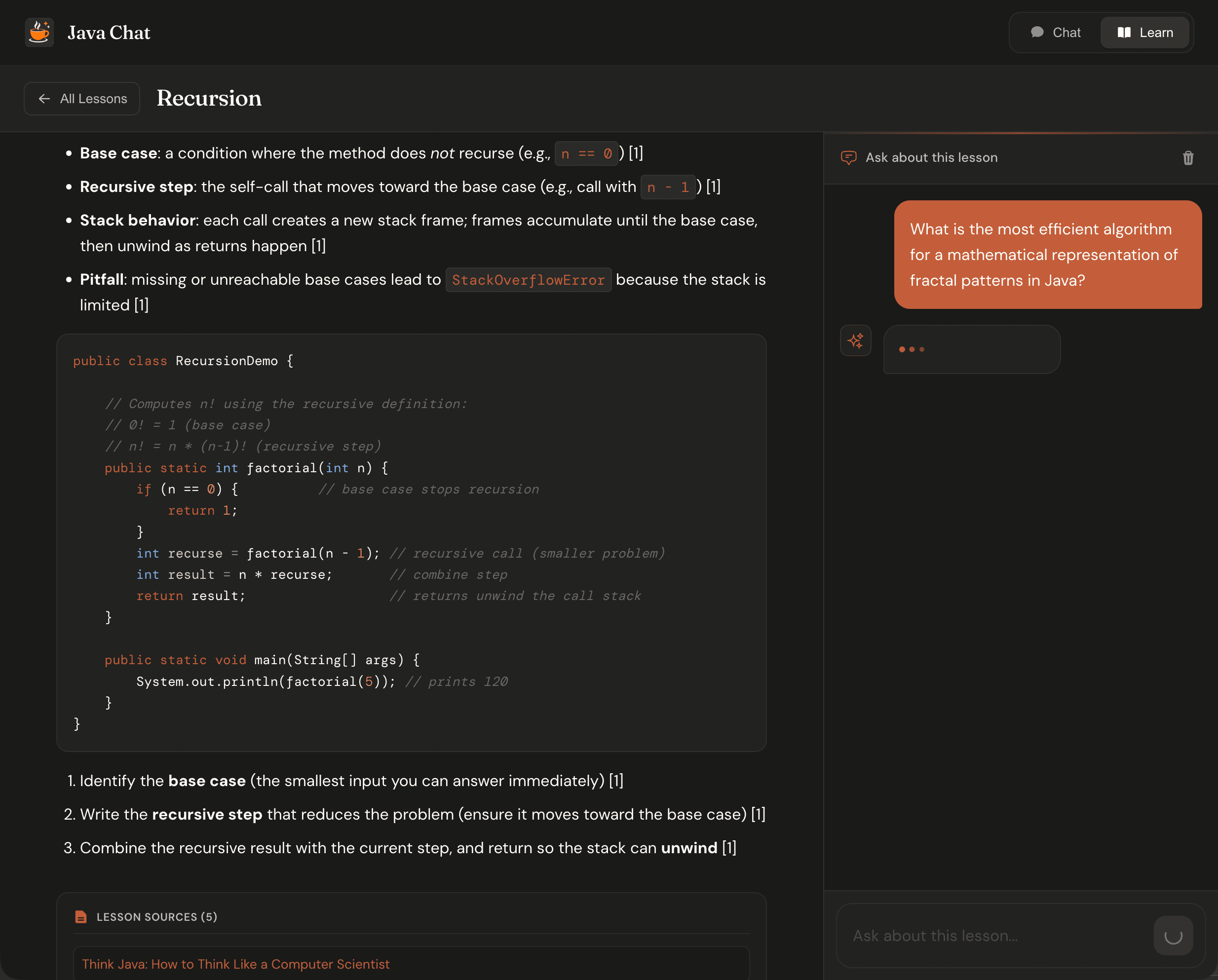Image resolution: width=1218 pixels, height=980 pixels.
Task: Open Think Java source link
Action: [235, 964]
